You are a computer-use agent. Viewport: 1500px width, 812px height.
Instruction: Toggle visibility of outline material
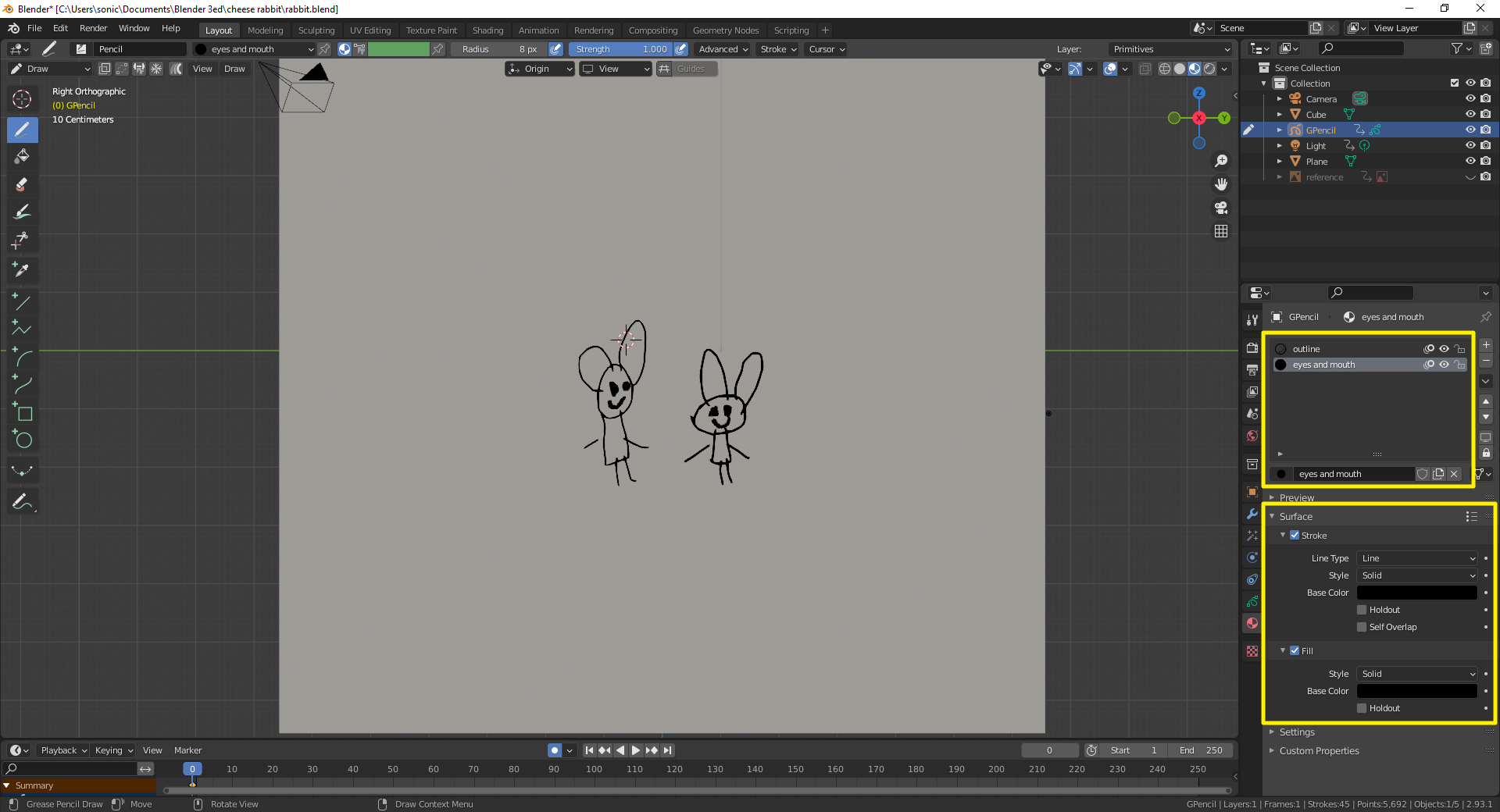point(1444,349)
